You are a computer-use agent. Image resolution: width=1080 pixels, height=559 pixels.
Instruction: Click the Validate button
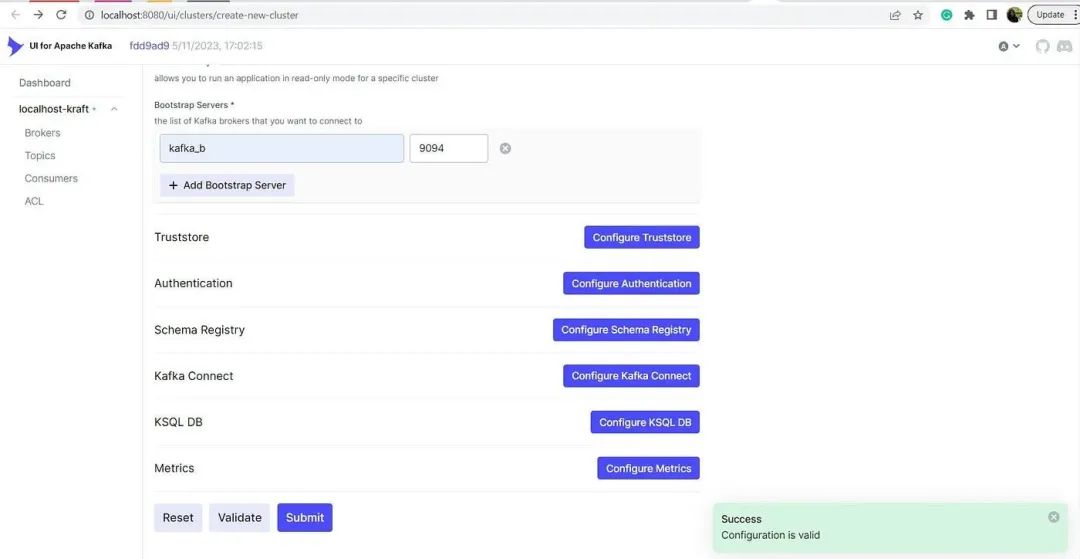pyautogui.click(x=240, y=518)
